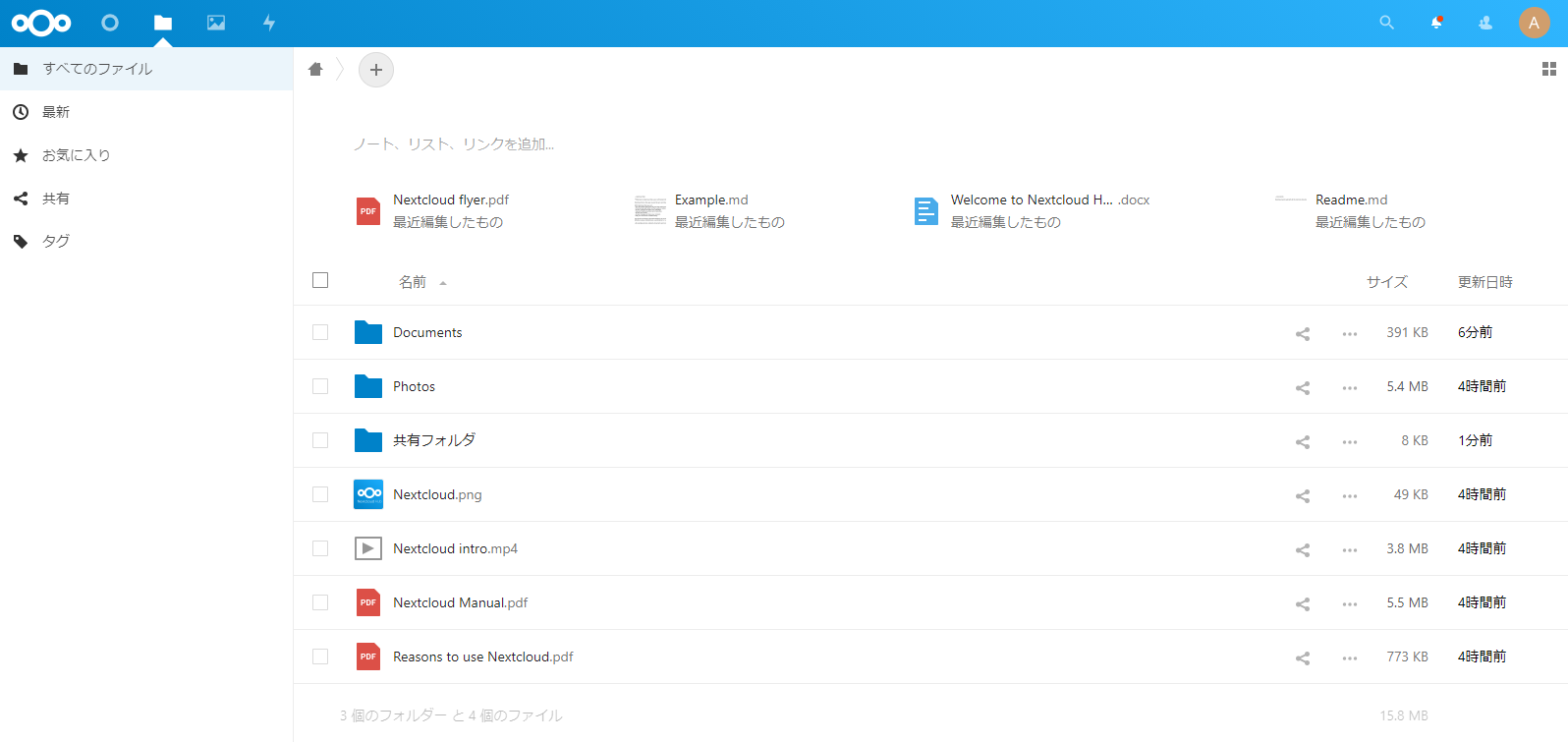Check the Photos row checkbox
The width and height of the screenshot is (1568, 742).
pyautogui.click(x=320, y=386)
